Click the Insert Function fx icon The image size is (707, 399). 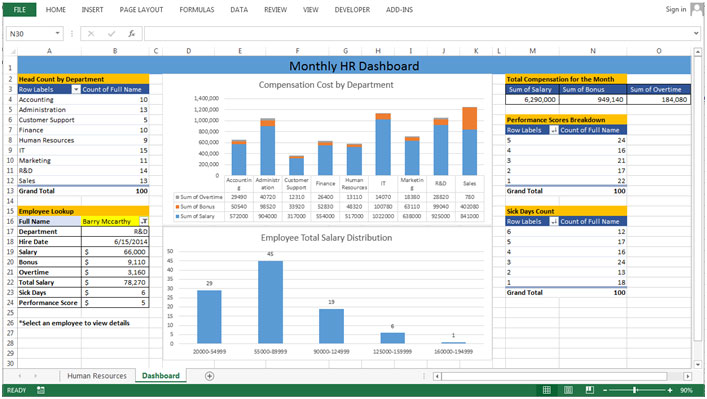(x=131, y=33)
